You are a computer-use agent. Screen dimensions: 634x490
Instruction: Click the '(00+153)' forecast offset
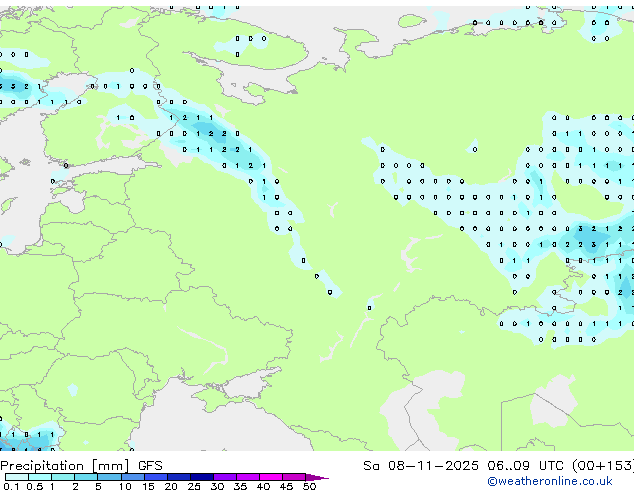tap(603, 466)
